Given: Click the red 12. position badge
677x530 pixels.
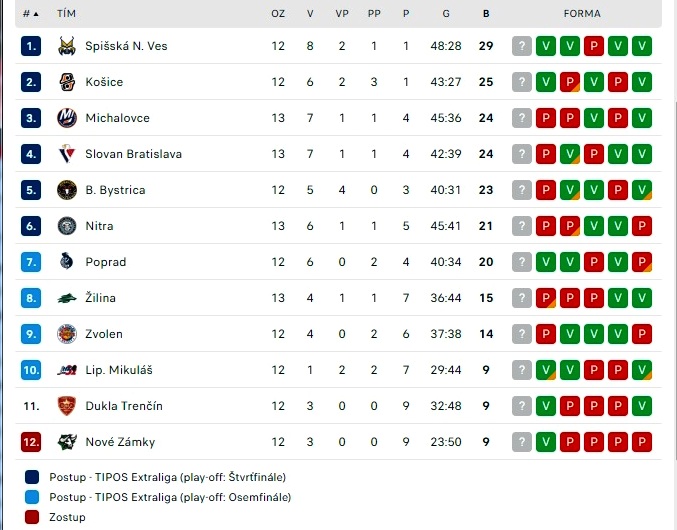Looking at the screenshot, I should [x=31, y=442].
